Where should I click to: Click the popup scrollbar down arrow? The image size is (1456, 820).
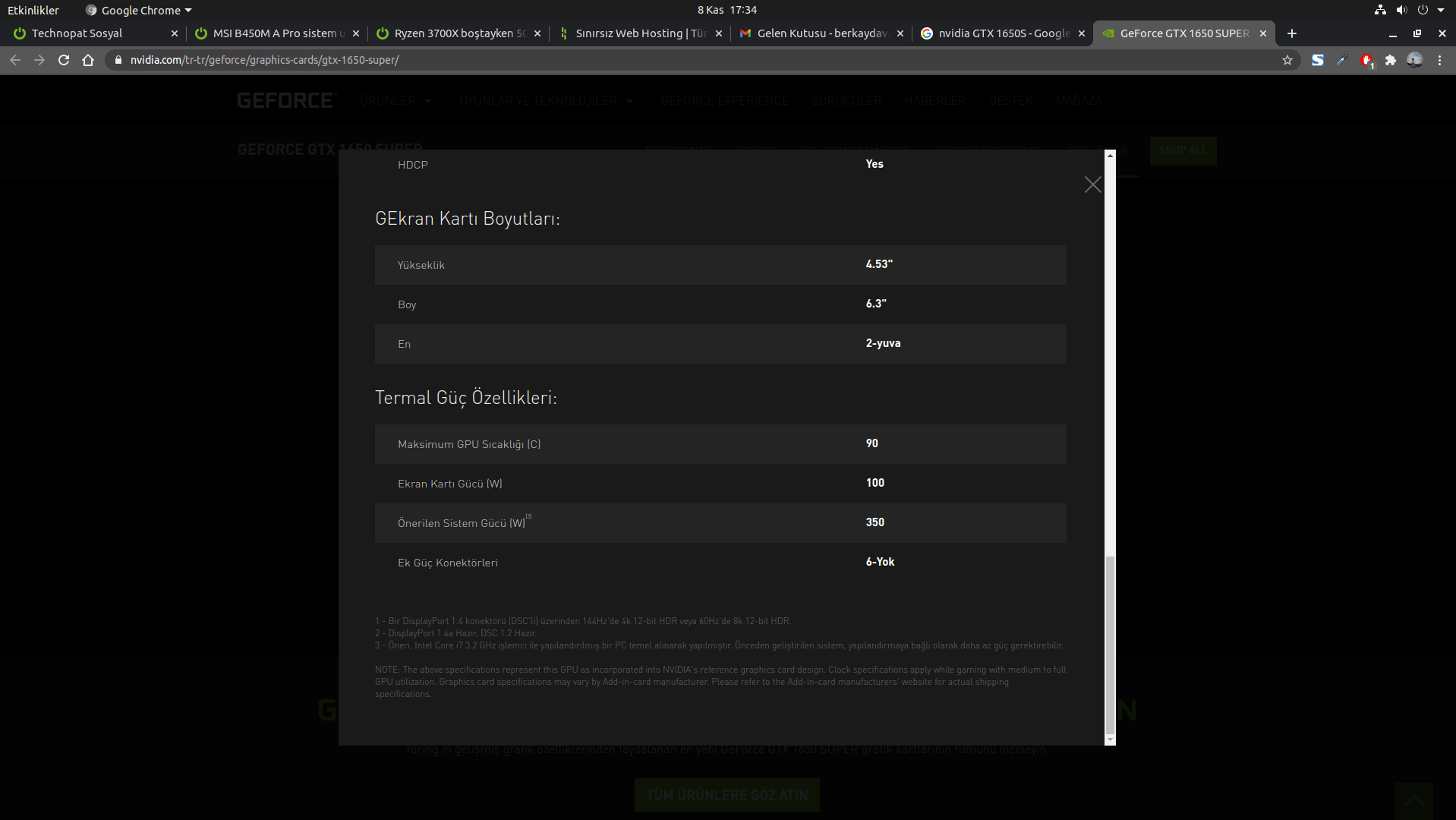tap(1110, 740)
